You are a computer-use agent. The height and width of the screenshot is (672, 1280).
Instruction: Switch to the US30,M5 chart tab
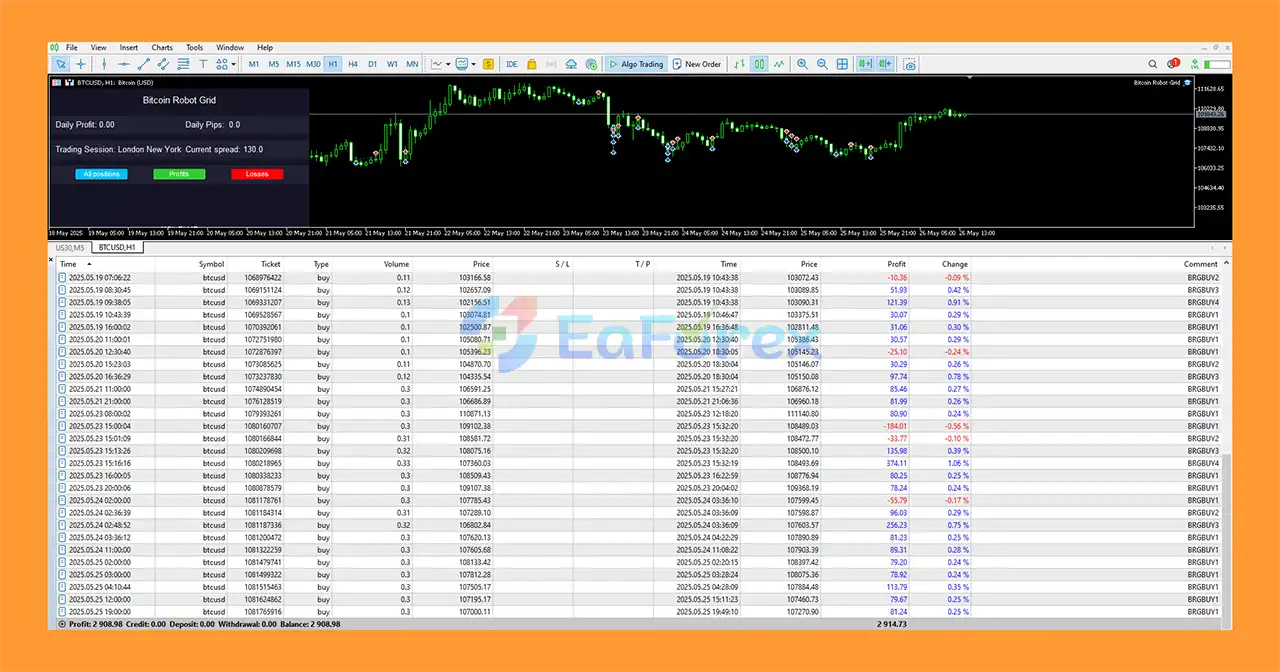click(x=70, y=247)
